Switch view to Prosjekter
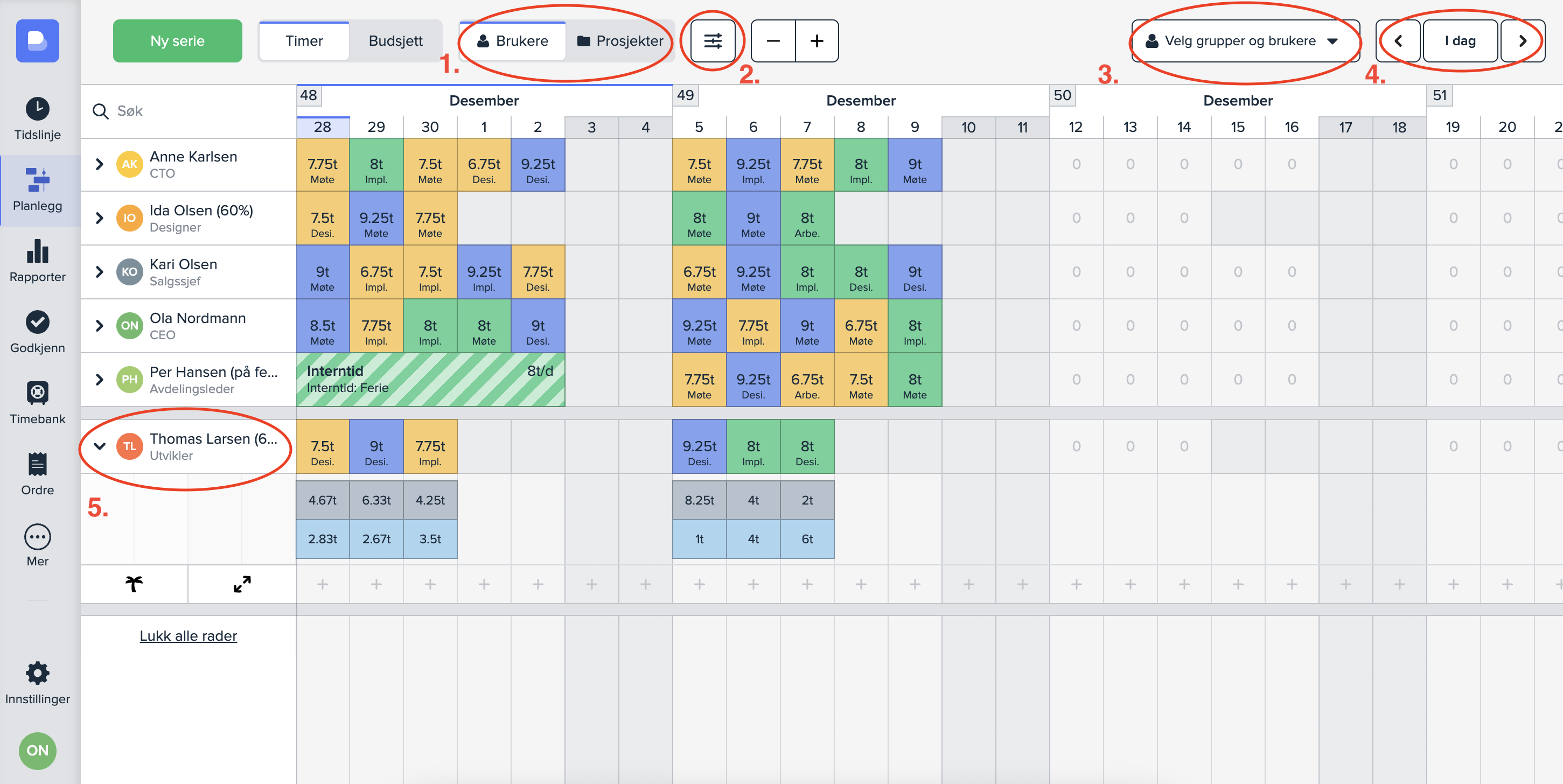Screen dimensions: 1563x784 tap(620, 41)
